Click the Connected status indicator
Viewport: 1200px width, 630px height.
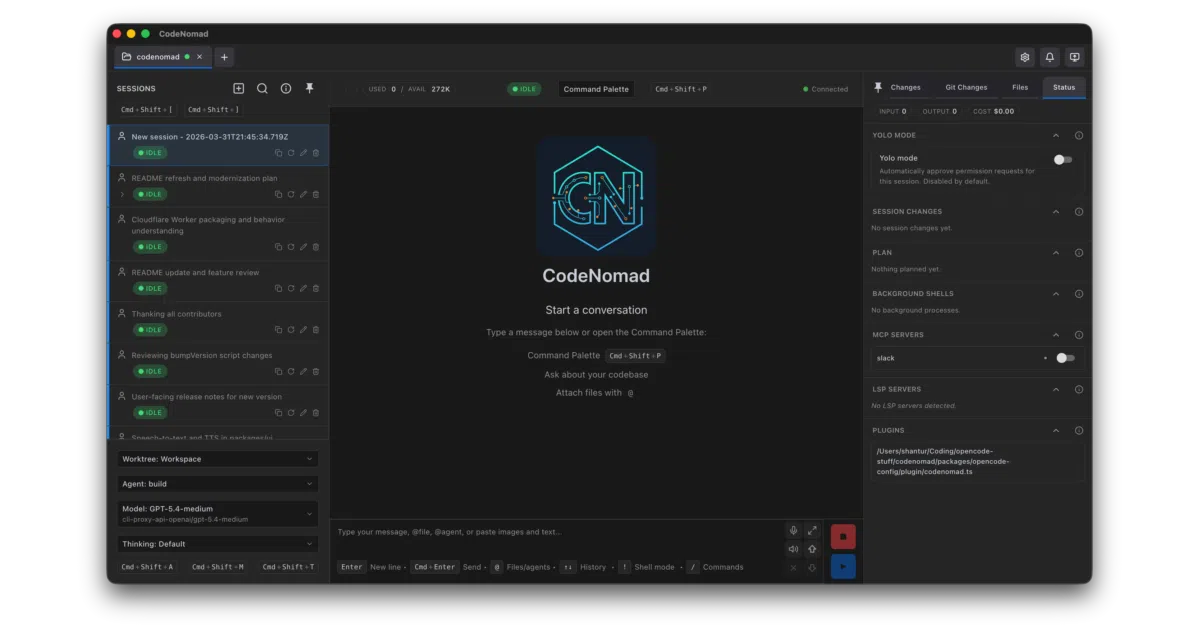pyautogui.click(x=825, y=89)
